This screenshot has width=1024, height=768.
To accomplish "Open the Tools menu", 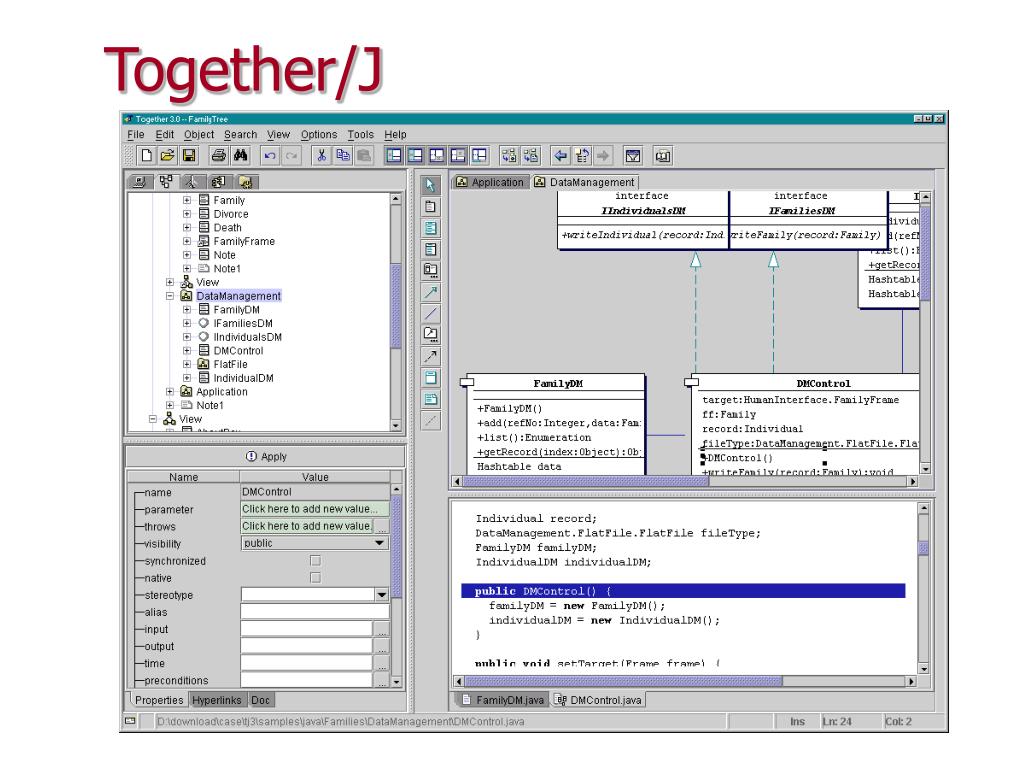I will (x=360, y=135).
